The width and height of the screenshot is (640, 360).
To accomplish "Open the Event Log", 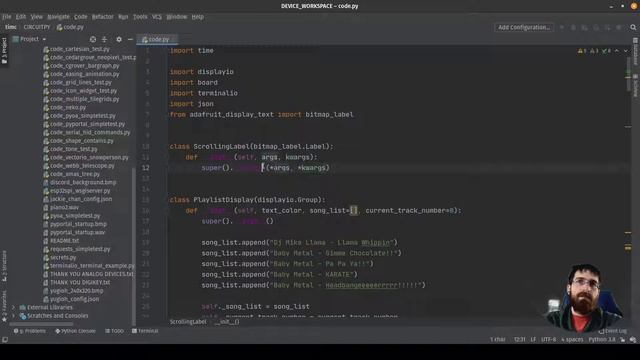I will coord(612,331).
